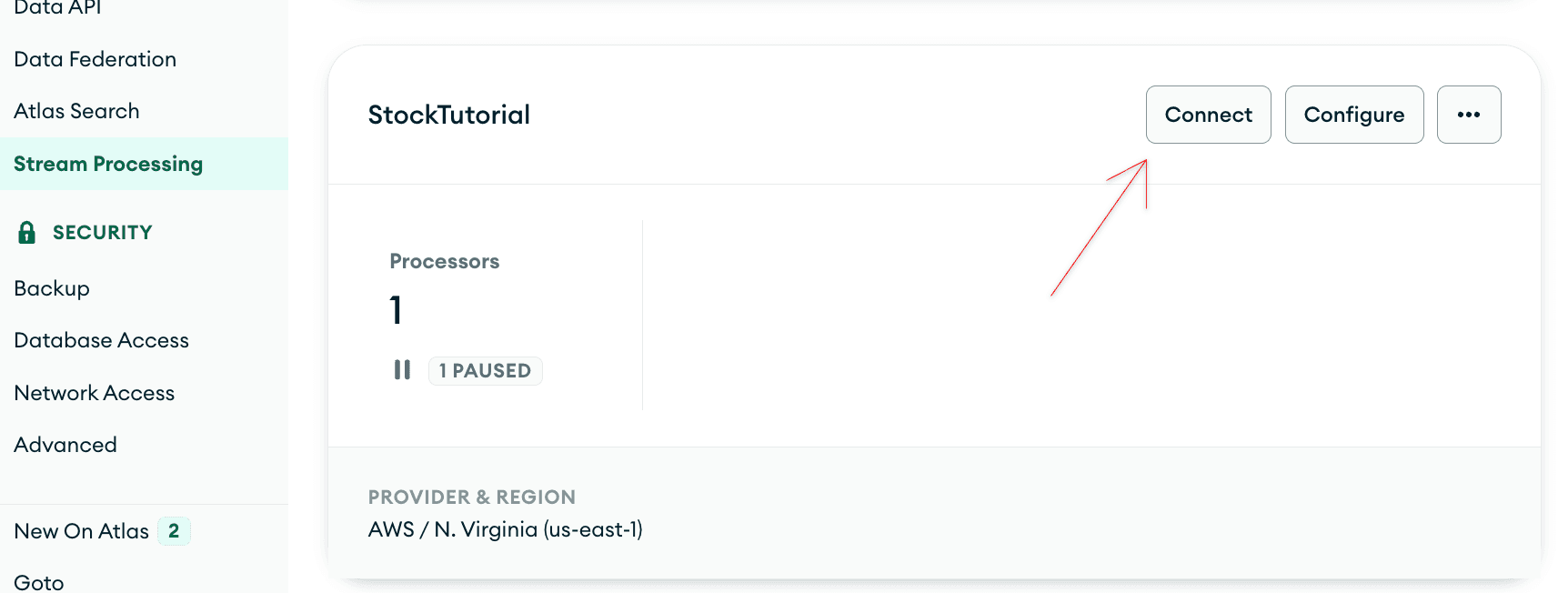Click the New On Atlas badge count
1568x593 pixels.
(x=174, y=531)
